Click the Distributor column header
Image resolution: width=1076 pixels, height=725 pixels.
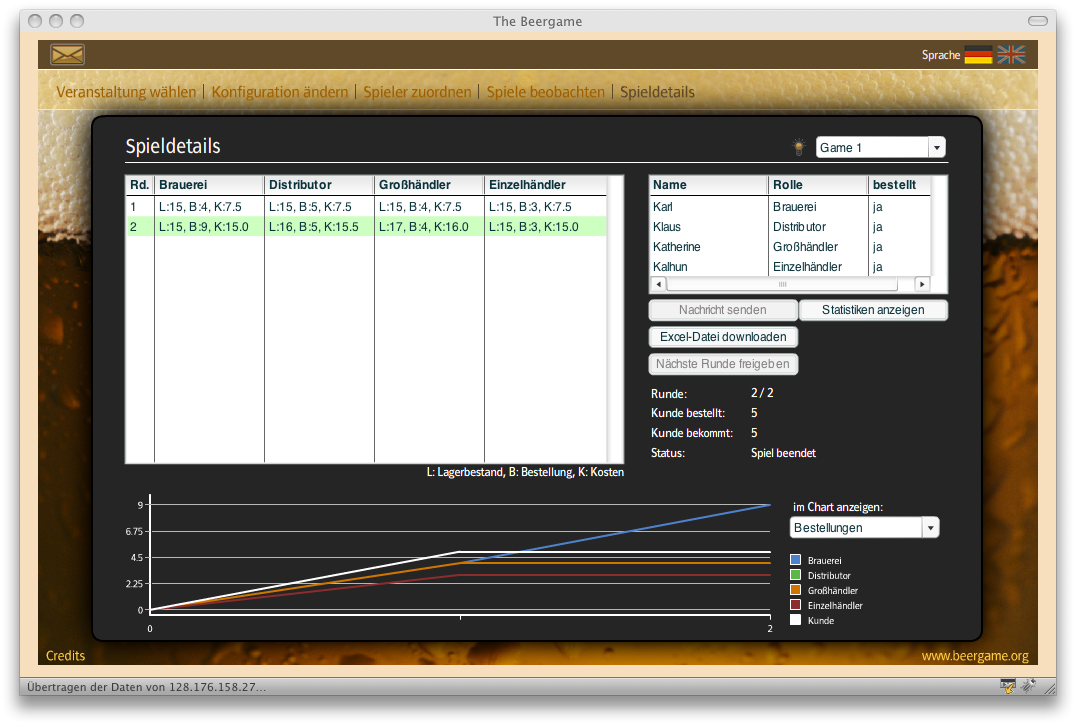point(319,185)
